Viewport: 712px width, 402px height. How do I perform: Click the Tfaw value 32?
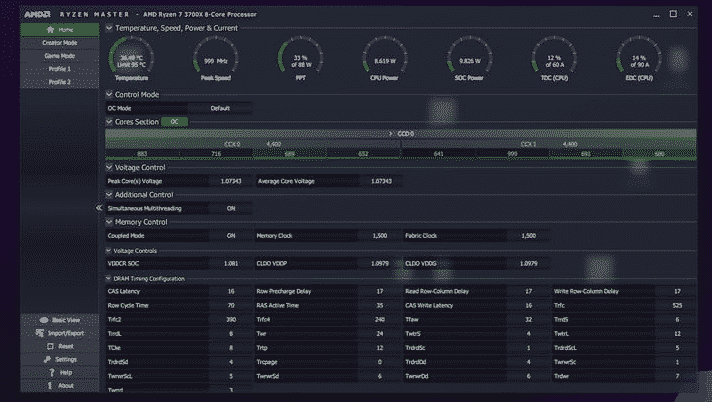click(x=529, y=319)
